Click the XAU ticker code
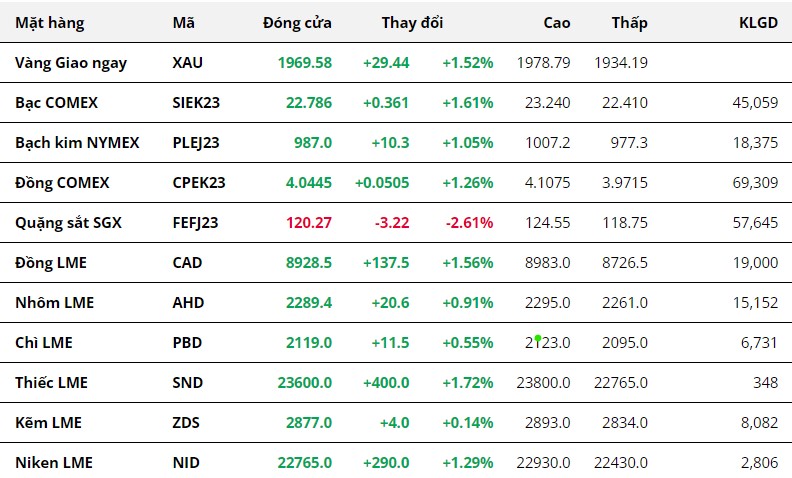This screenshot has height=478, width=792. [x=187, y=63]
